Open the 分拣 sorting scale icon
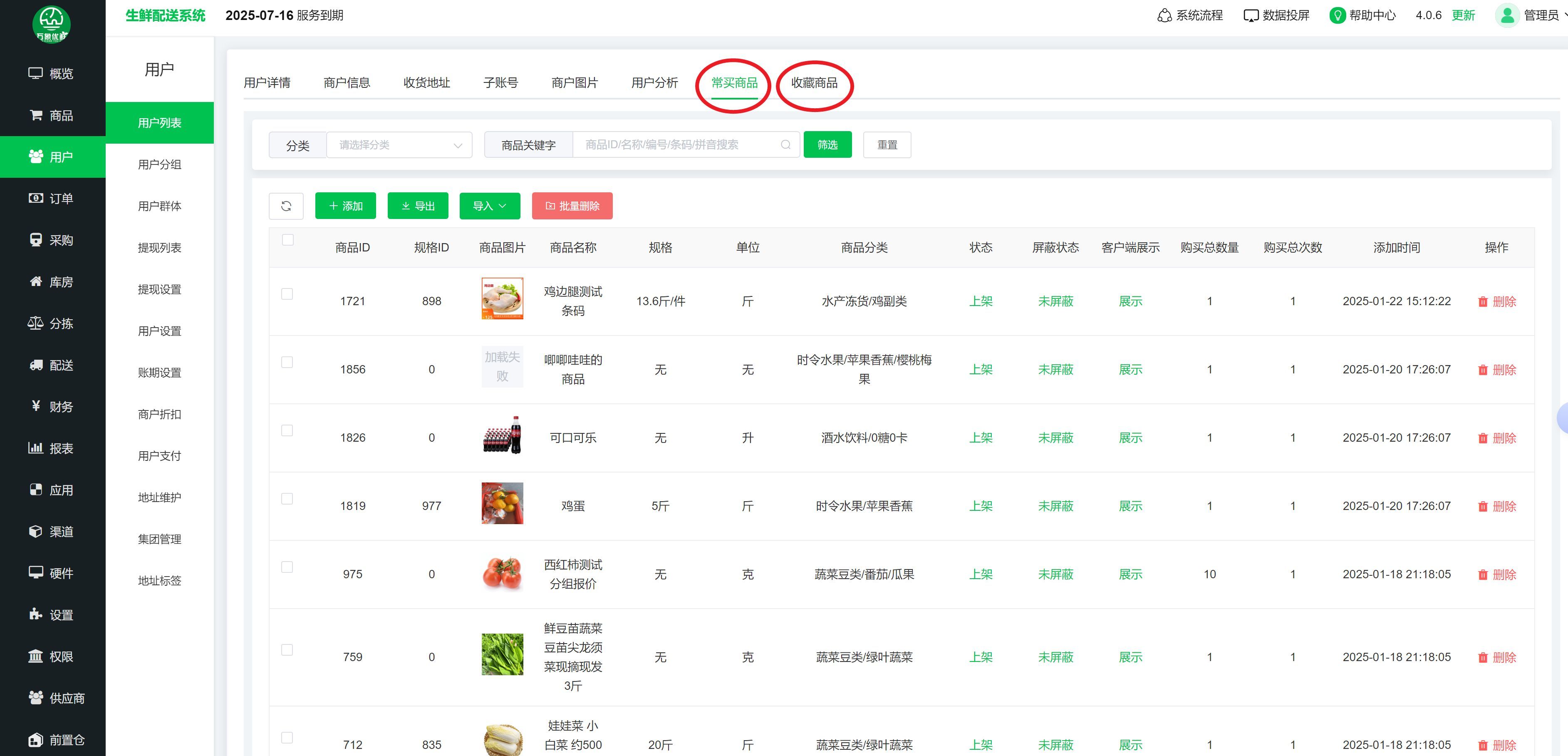 point(35,323)
